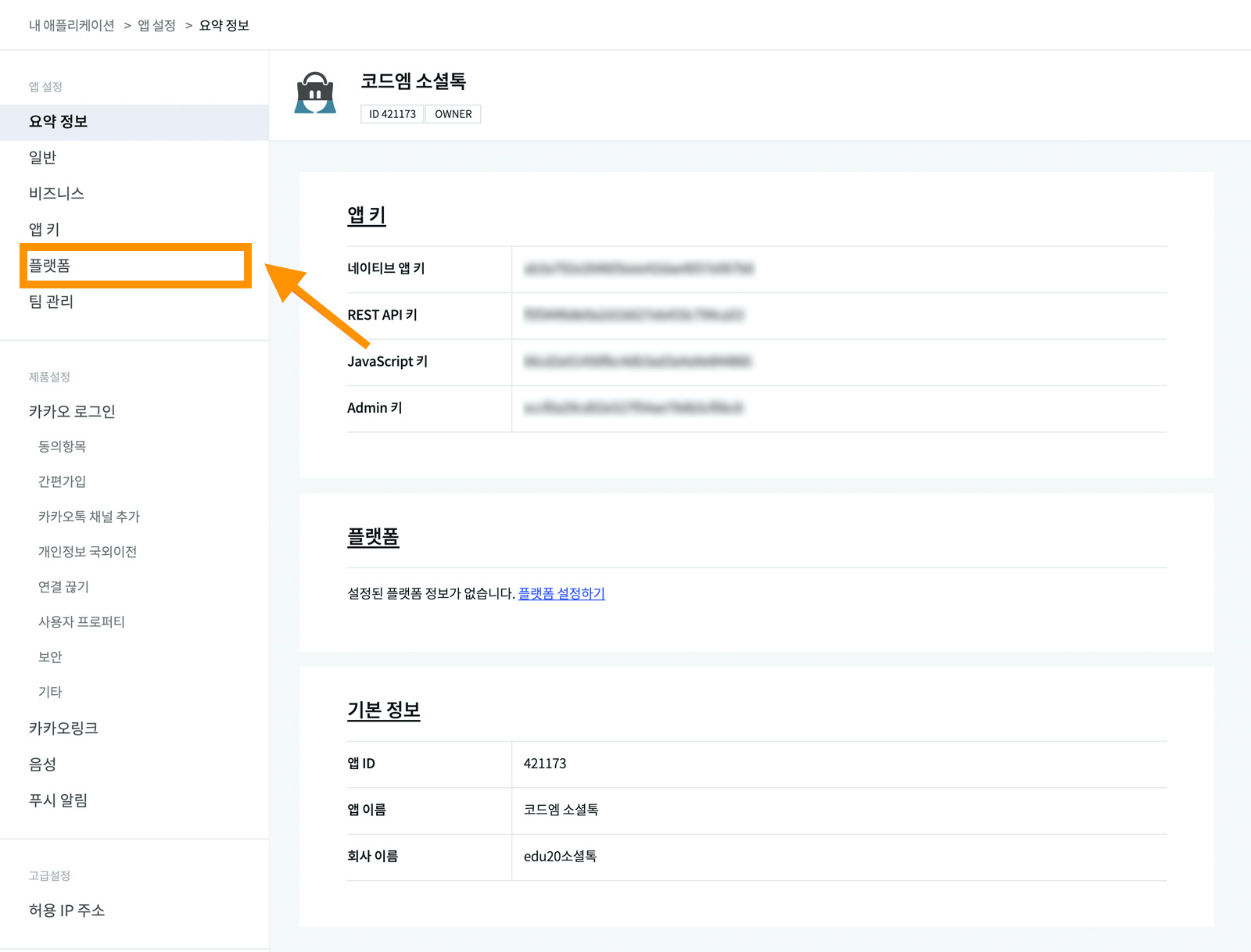
Task: Select 요약 정보 in the breadcrumb
Action: click(x=224, y=26)
